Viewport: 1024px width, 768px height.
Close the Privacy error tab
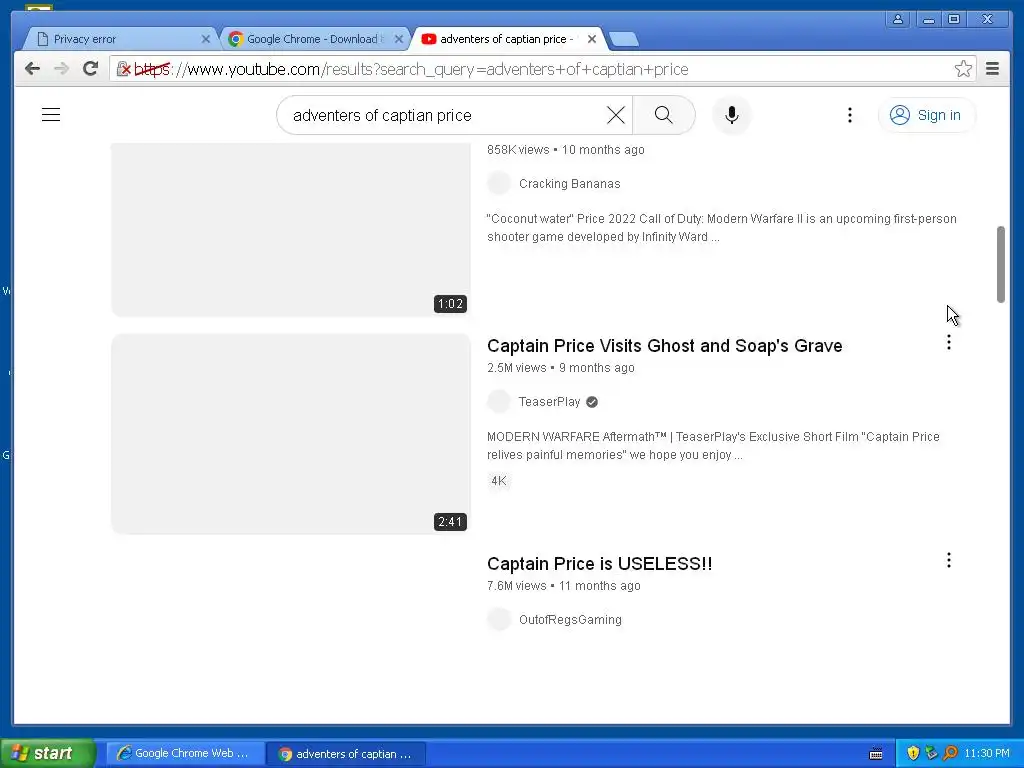pos(206,39)
